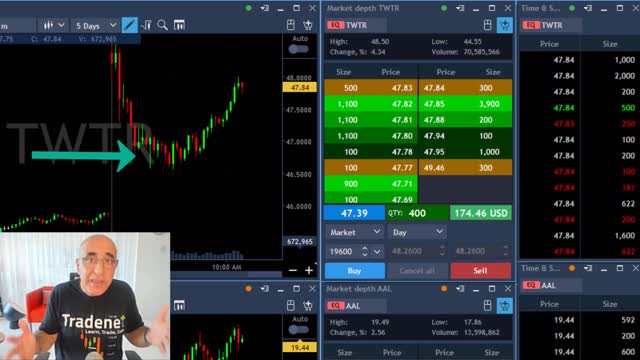640x360 pixels.
Task: Click the magnifier search icon in chart toolbar
Action: pyautogui.click(x=162, y=25)
